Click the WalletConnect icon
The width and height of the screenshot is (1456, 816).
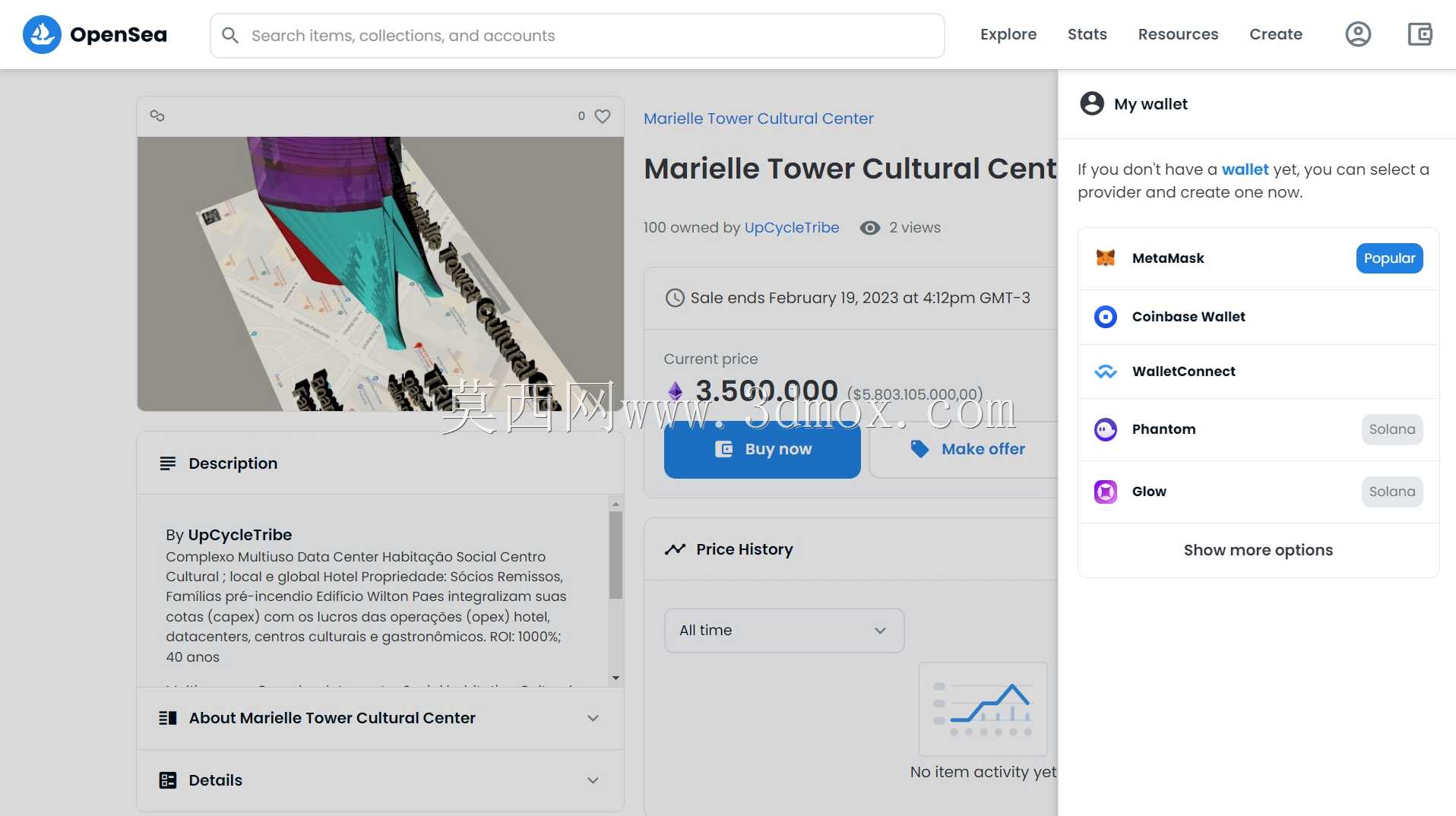click(1106, 372)
